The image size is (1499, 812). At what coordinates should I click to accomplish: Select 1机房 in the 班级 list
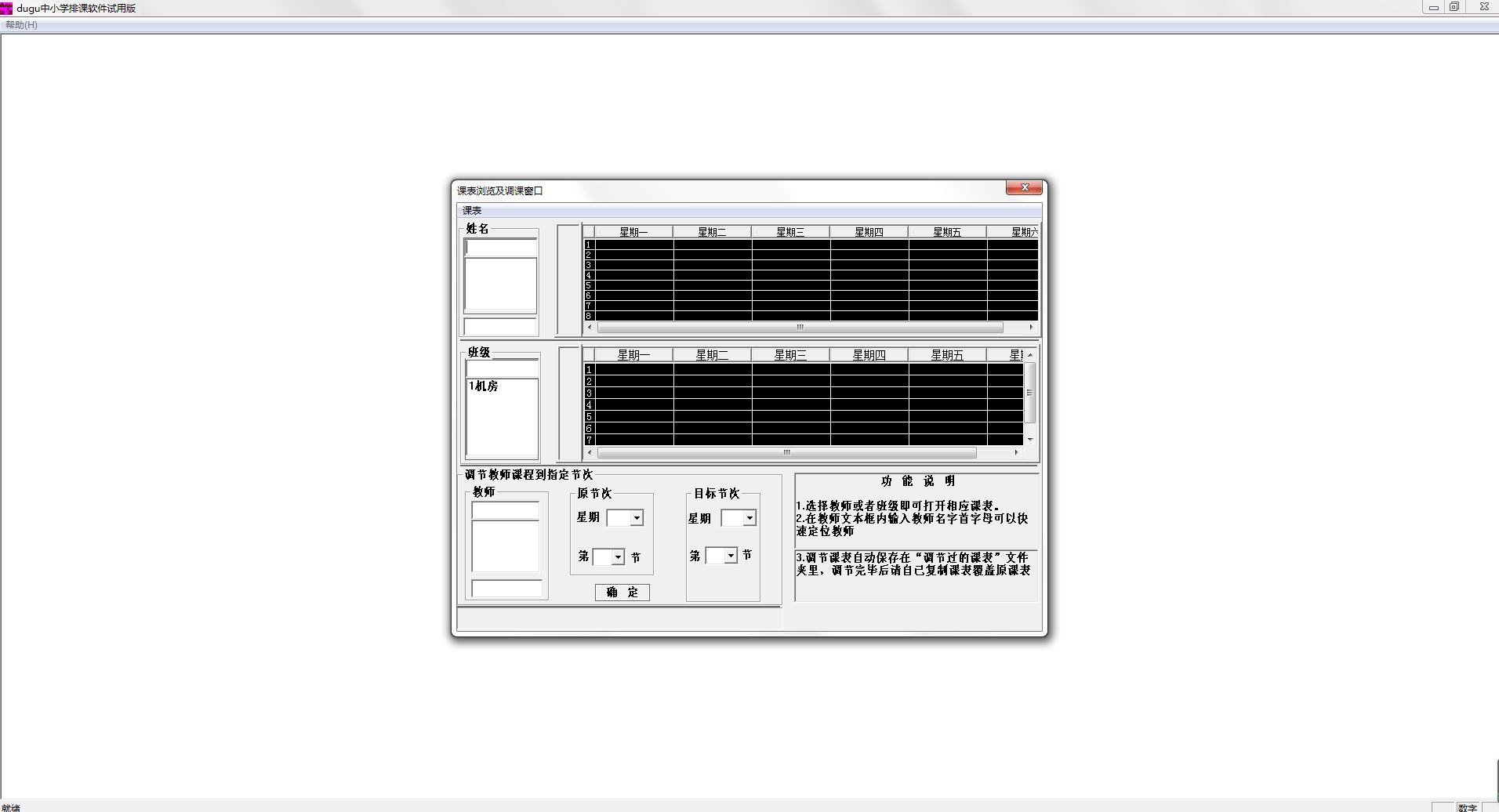(x=484, y=386)
